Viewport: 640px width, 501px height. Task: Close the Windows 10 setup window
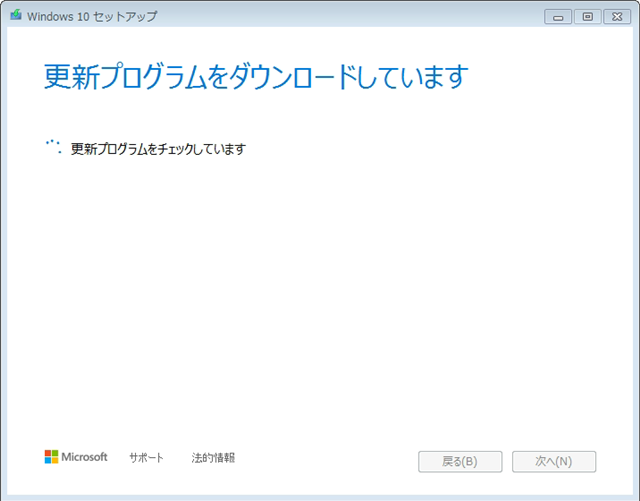(x=617, y=17)
